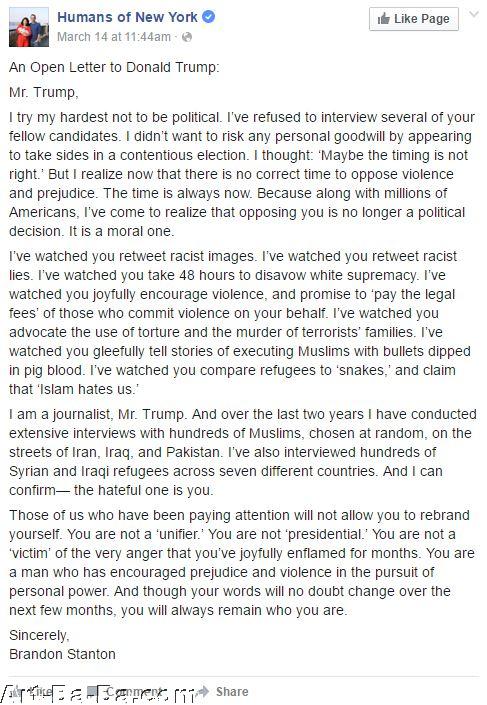487x705 pixels.
Task: Click the paragraph starting 'I try my hardest'
Action: (x=242, y=174)
